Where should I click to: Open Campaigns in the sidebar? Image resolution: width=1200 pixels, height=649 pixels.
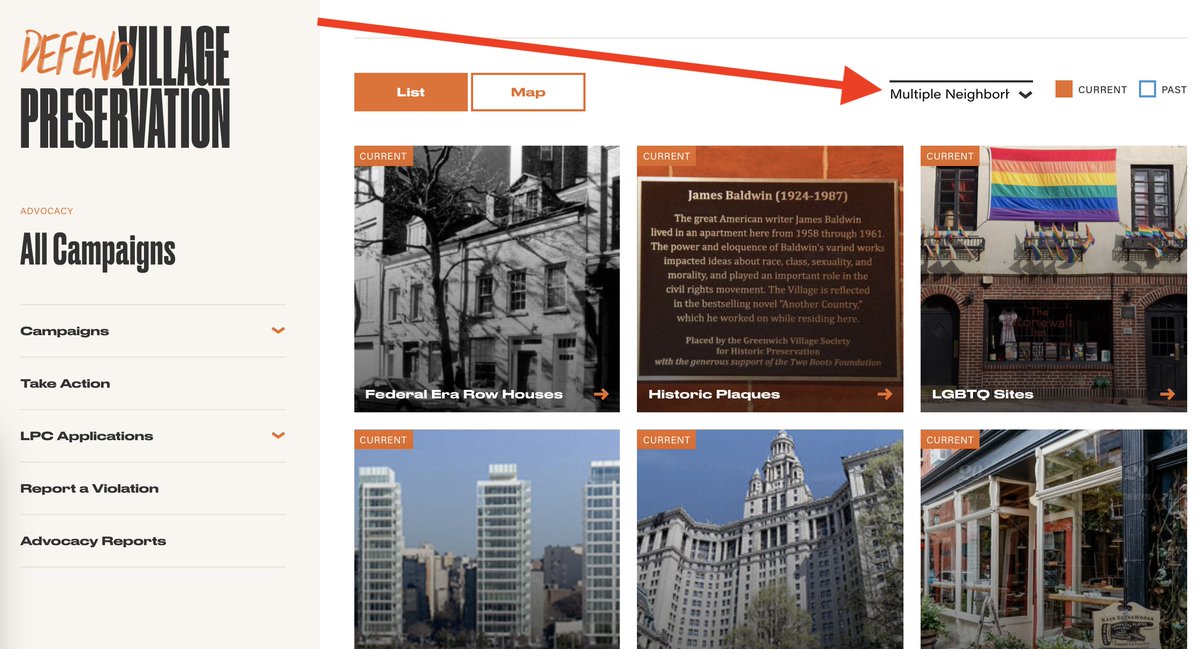(65, 331)
